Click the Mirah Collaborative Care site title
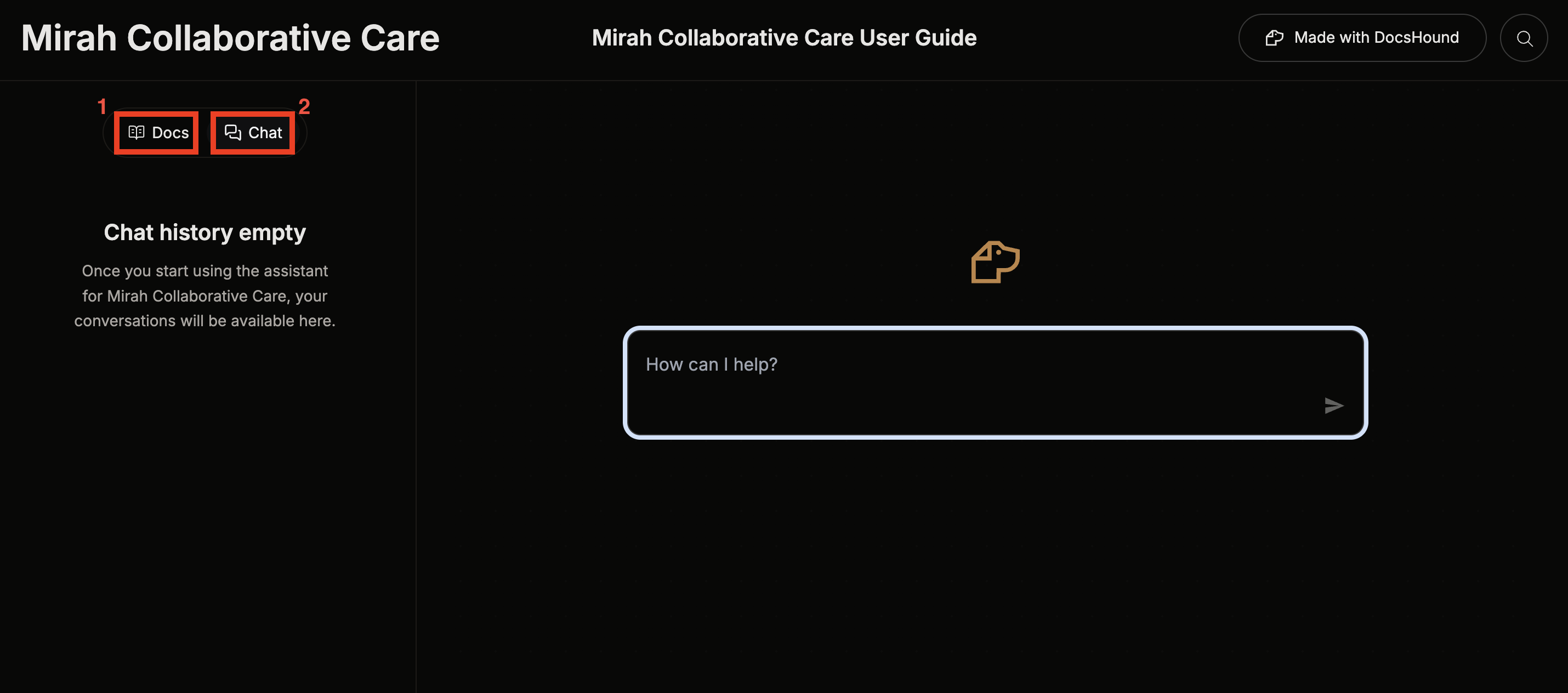 (230, 38)
